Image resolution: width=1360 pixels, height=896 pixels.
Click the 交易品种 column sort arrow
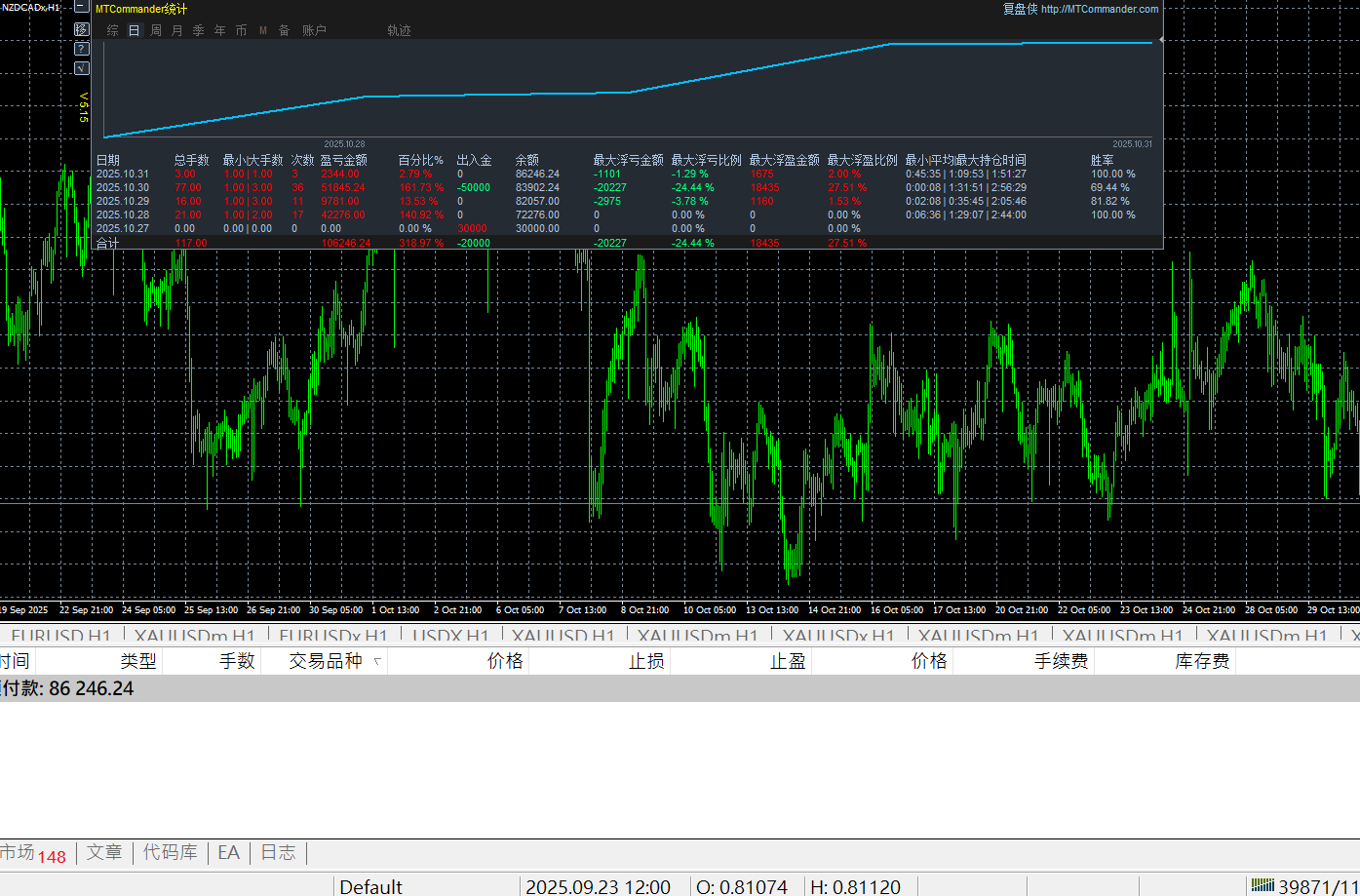pos(377,661)
